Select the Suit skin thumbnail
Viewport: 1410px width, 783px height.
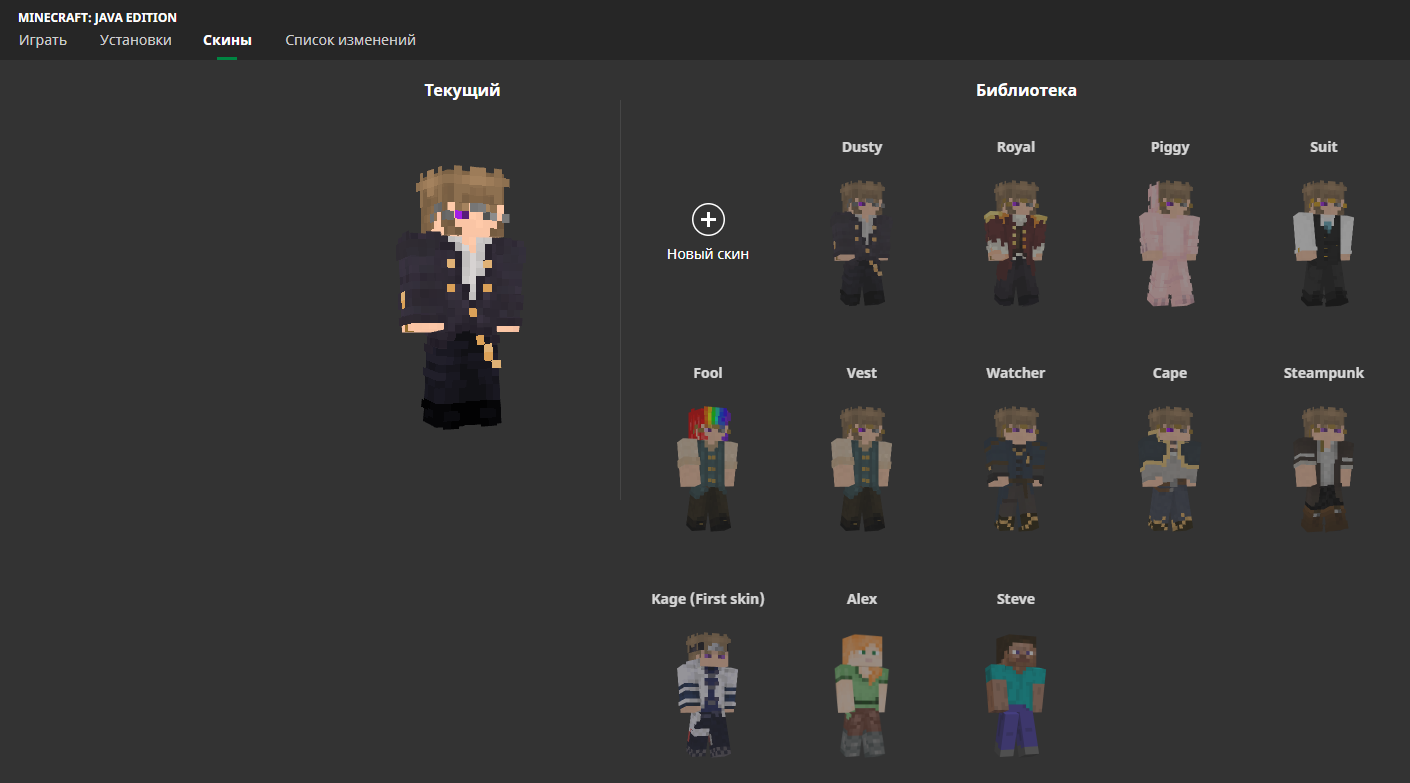(x=1323, y=243)
